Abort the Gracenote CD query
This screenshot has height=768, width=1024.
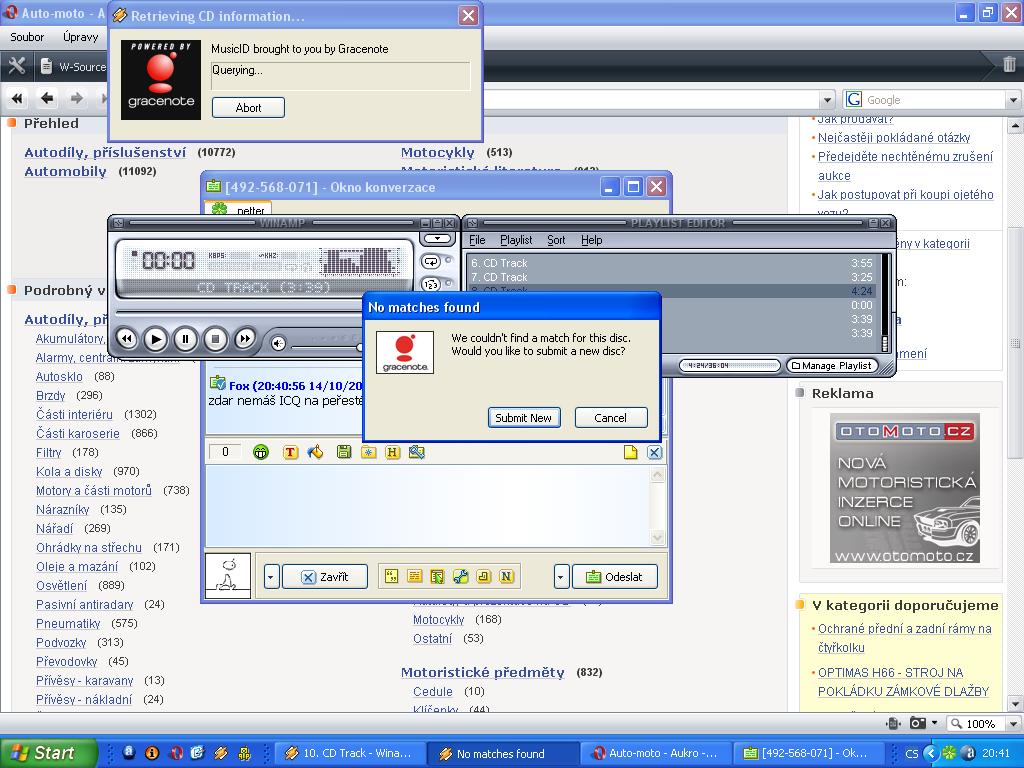pos(248,108)
